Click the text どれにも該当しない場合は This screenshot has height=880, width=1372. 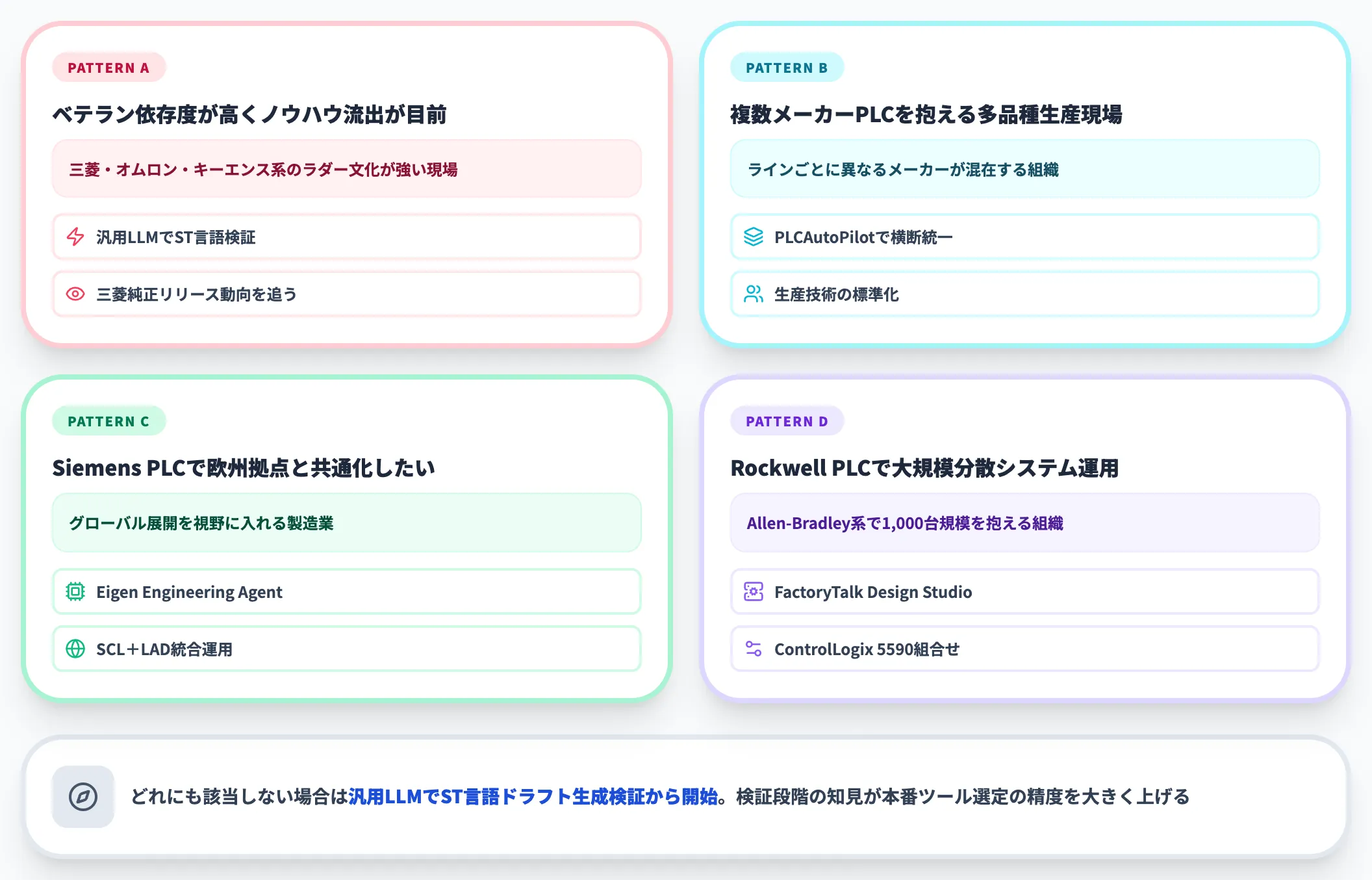coord(240,796)
